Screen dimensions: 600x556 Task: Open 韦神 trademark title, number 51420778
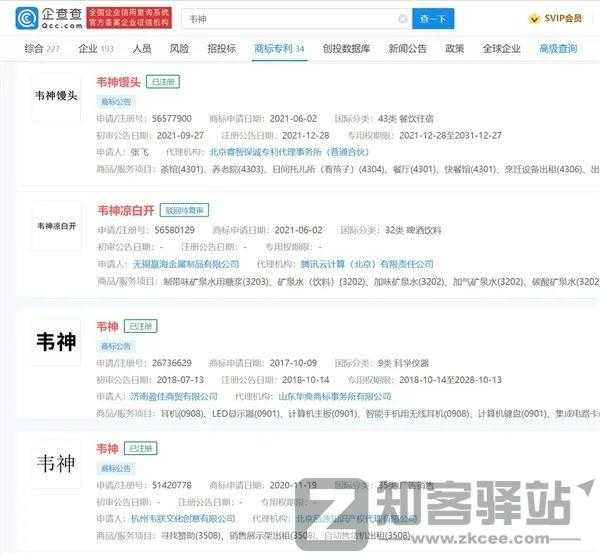tap(108, 448)
